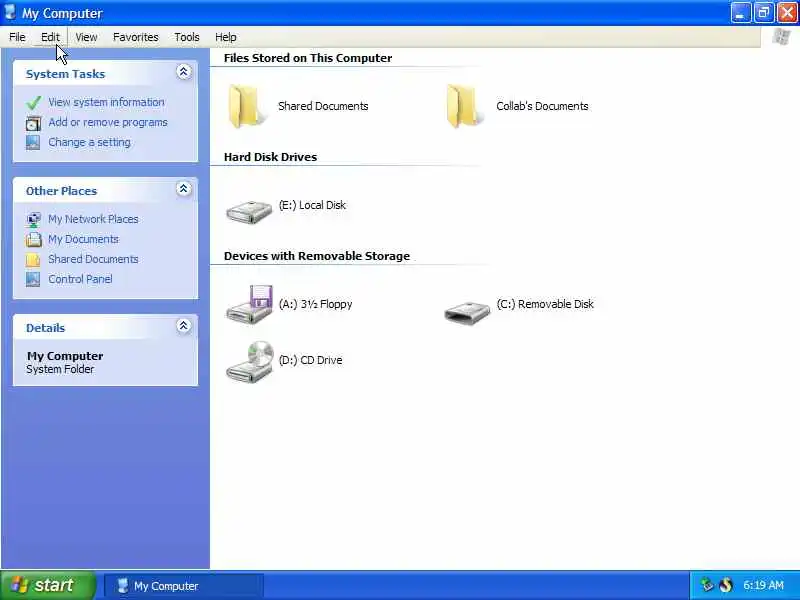Select the (D:) CD Drive icon
Screen dimensions: 800x600
click(x=249, y=362)
